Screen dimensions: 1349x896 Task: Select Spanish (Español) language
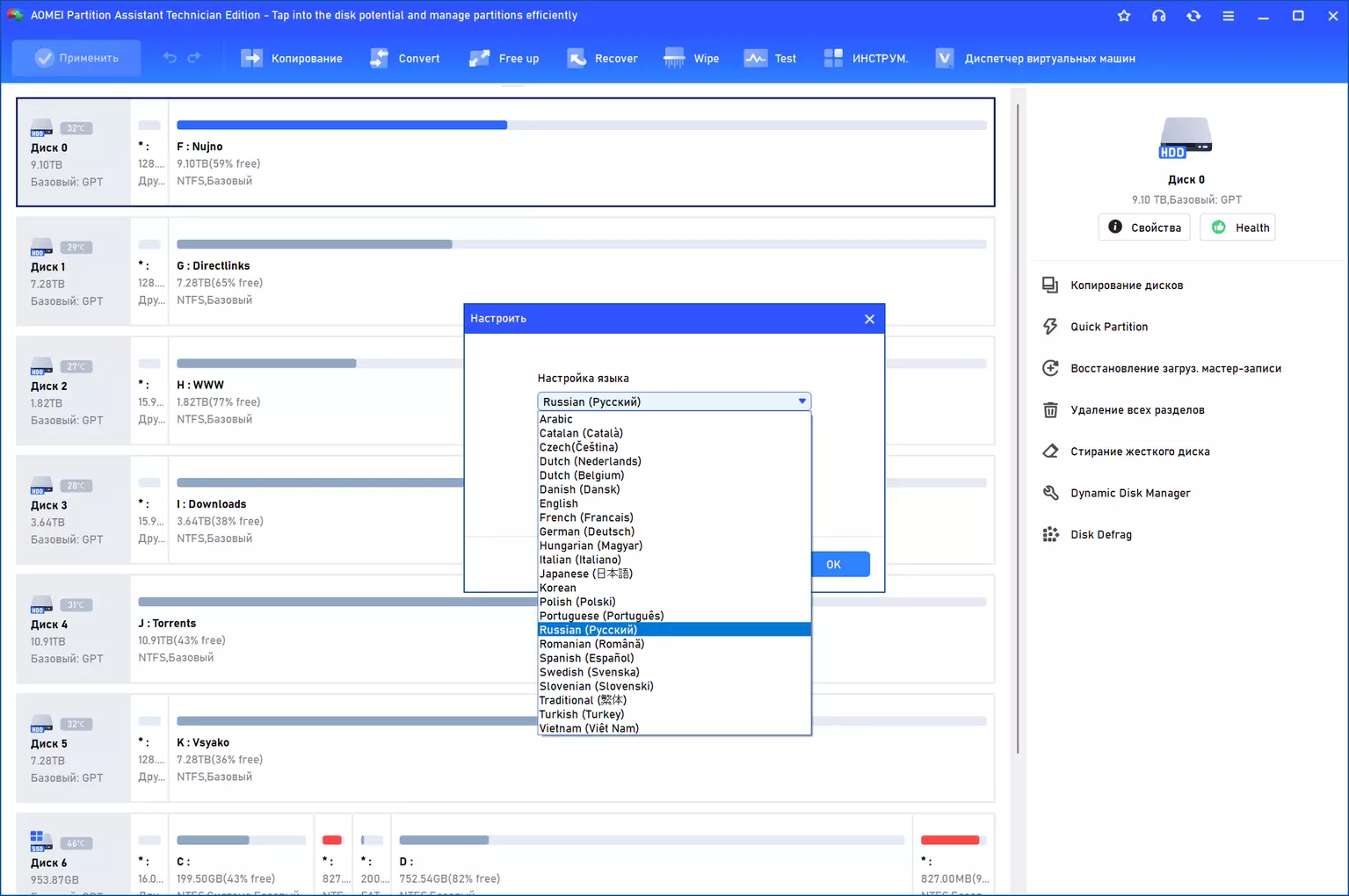tap(674, 658)
